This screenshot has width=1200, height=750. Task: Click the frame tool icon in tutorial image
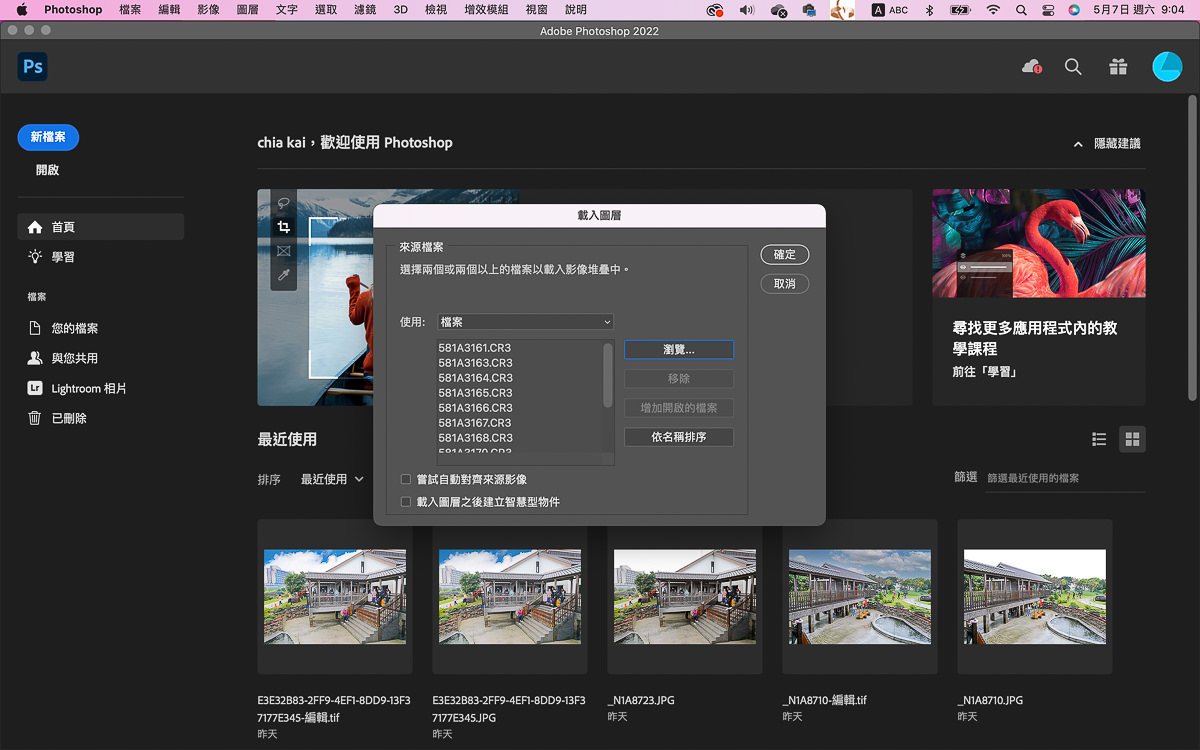(x=283, y=251)
